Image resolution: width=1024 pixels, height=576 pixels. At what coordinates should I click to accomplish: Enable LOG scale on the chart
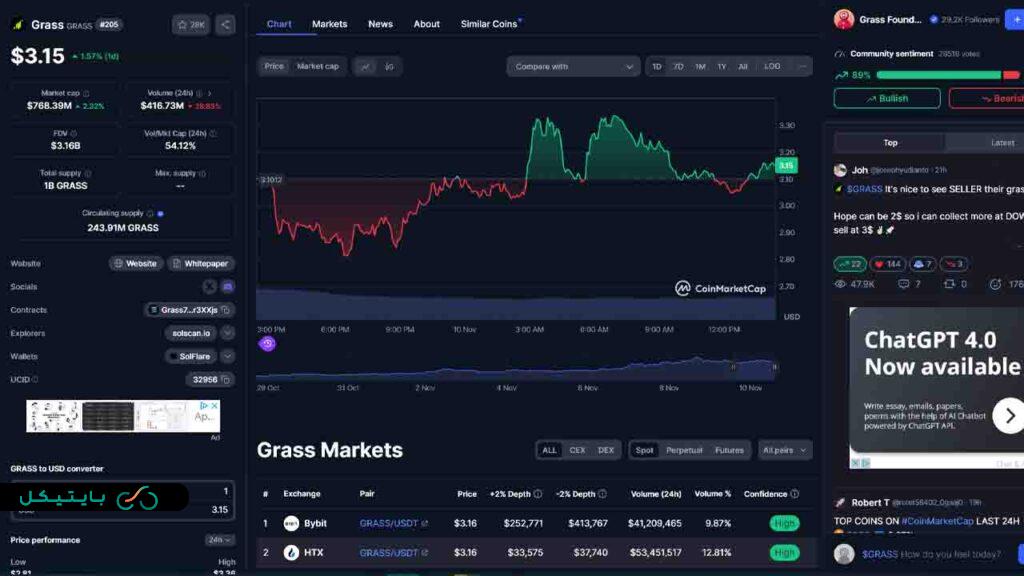[x=771, y=65]
